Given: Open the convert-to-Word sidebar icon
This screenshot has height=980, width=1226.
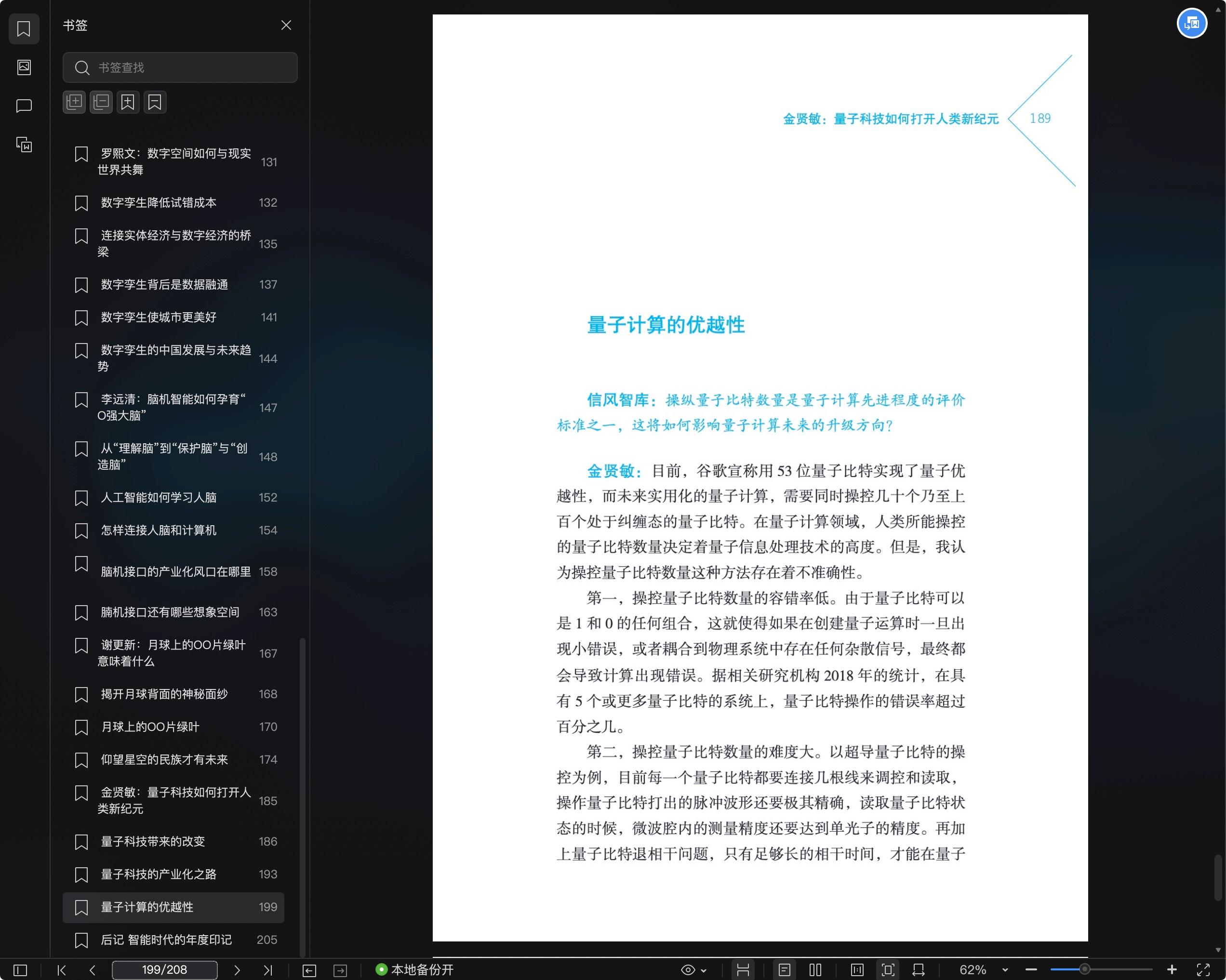Looking at the screenshot, I should pos(24,145).
